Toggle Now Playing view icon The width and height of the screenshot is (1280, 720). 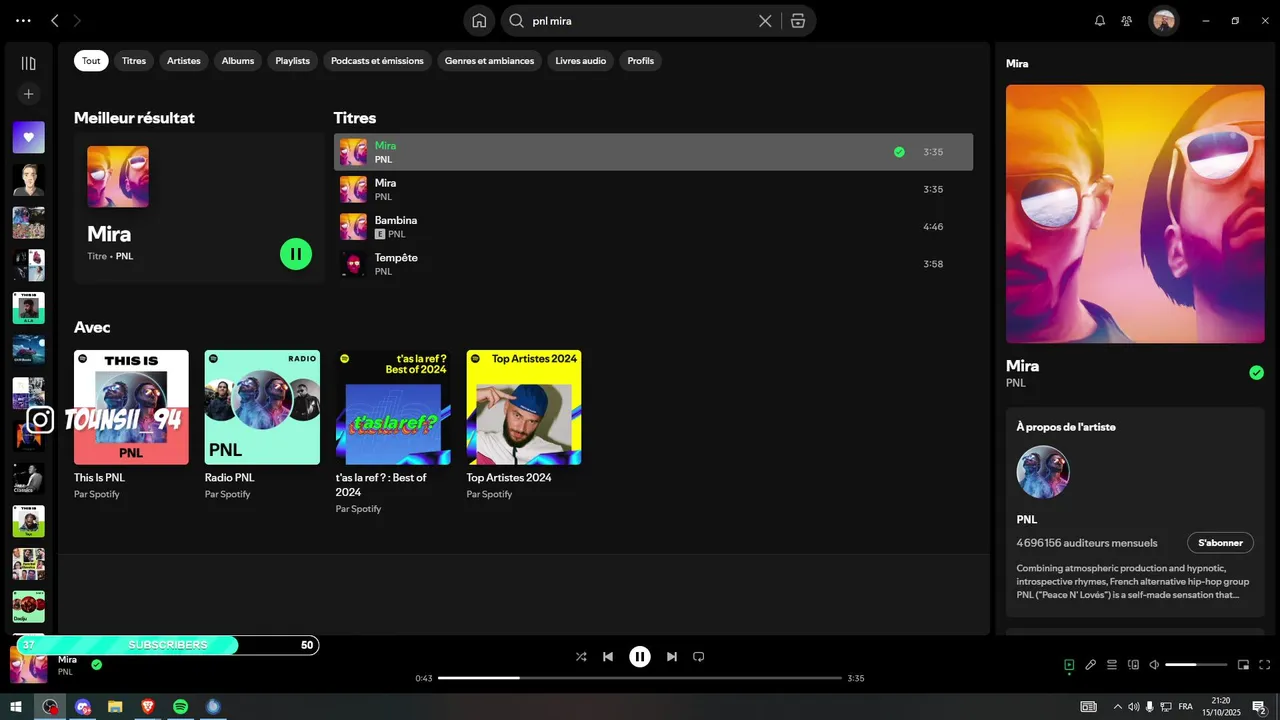click(1069, 664)
